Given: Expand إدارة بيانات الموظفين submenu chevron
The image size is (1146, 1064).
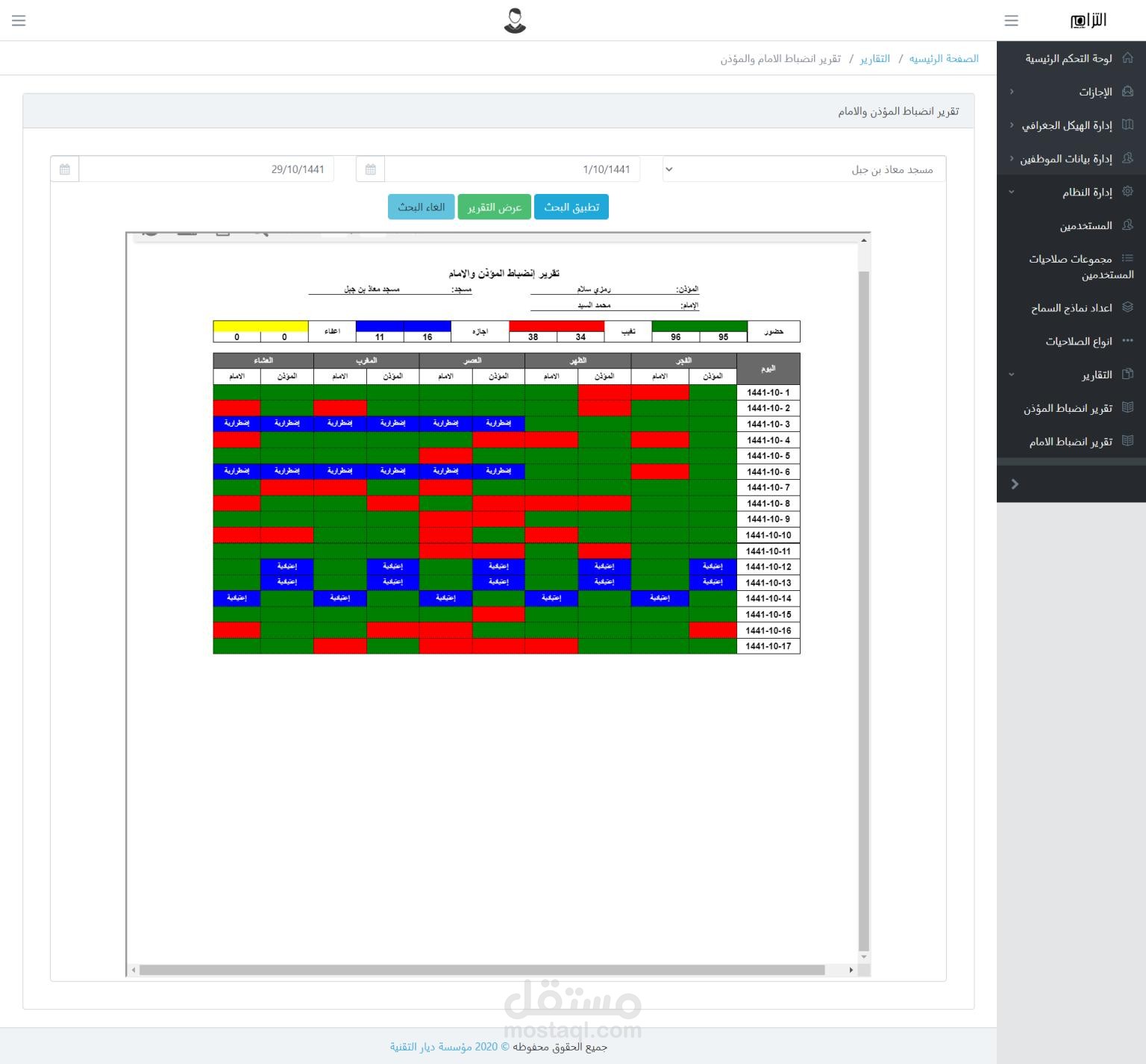Looking at the screenshot, I should pos(1012,158).
